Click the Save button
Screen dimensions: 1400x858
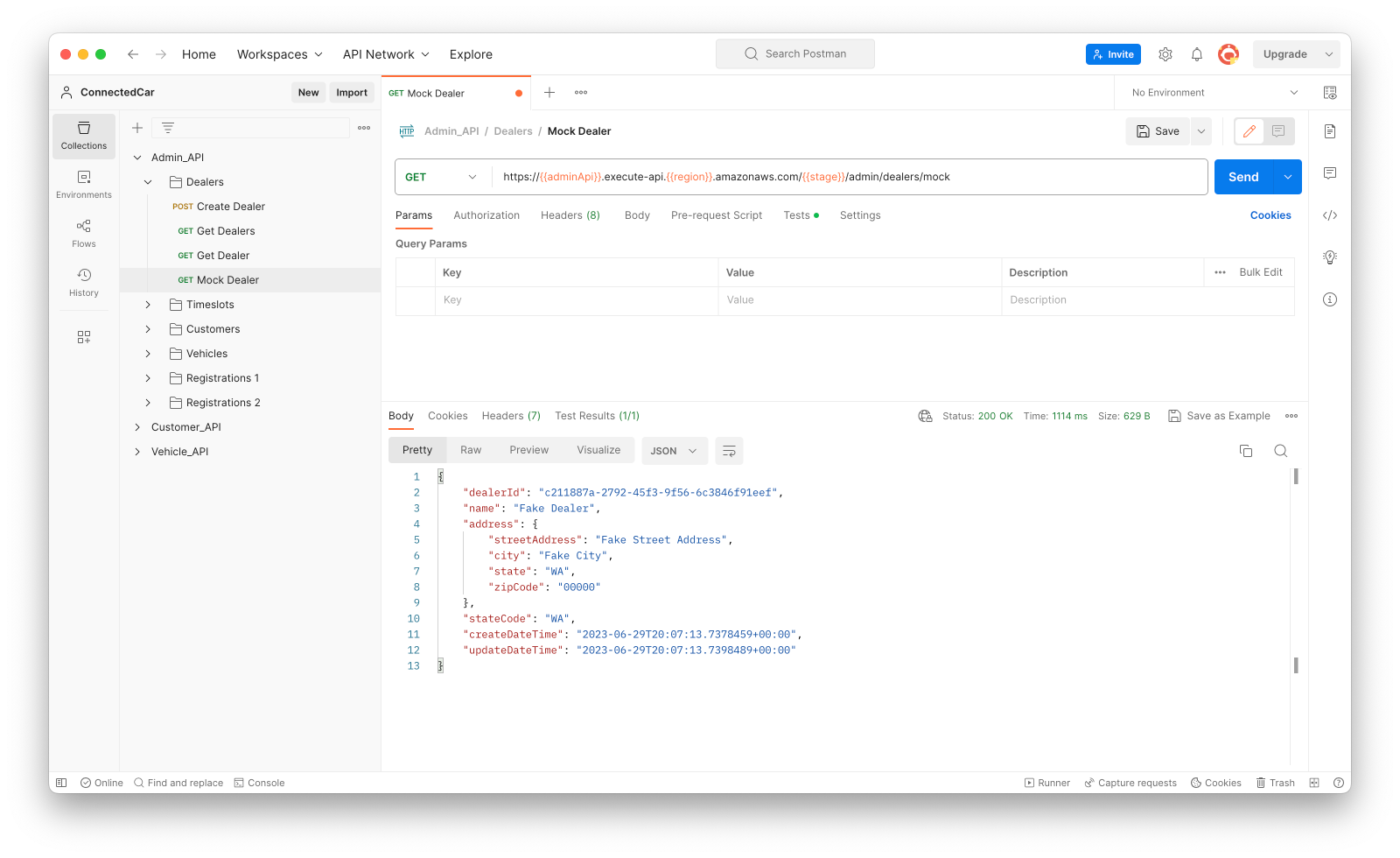(1158, 131)
